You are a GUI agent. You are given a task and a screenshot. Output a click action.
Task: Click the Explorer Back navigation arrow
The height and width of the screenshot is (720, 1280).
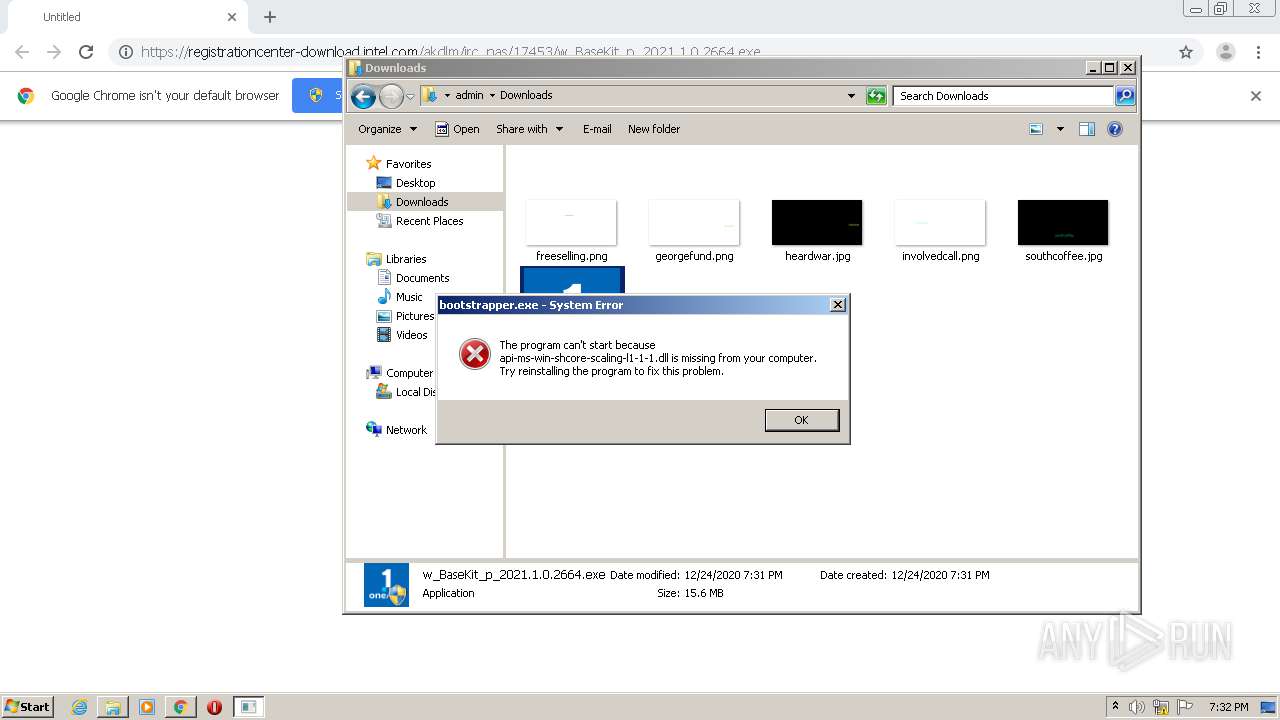tap(363, 96)
